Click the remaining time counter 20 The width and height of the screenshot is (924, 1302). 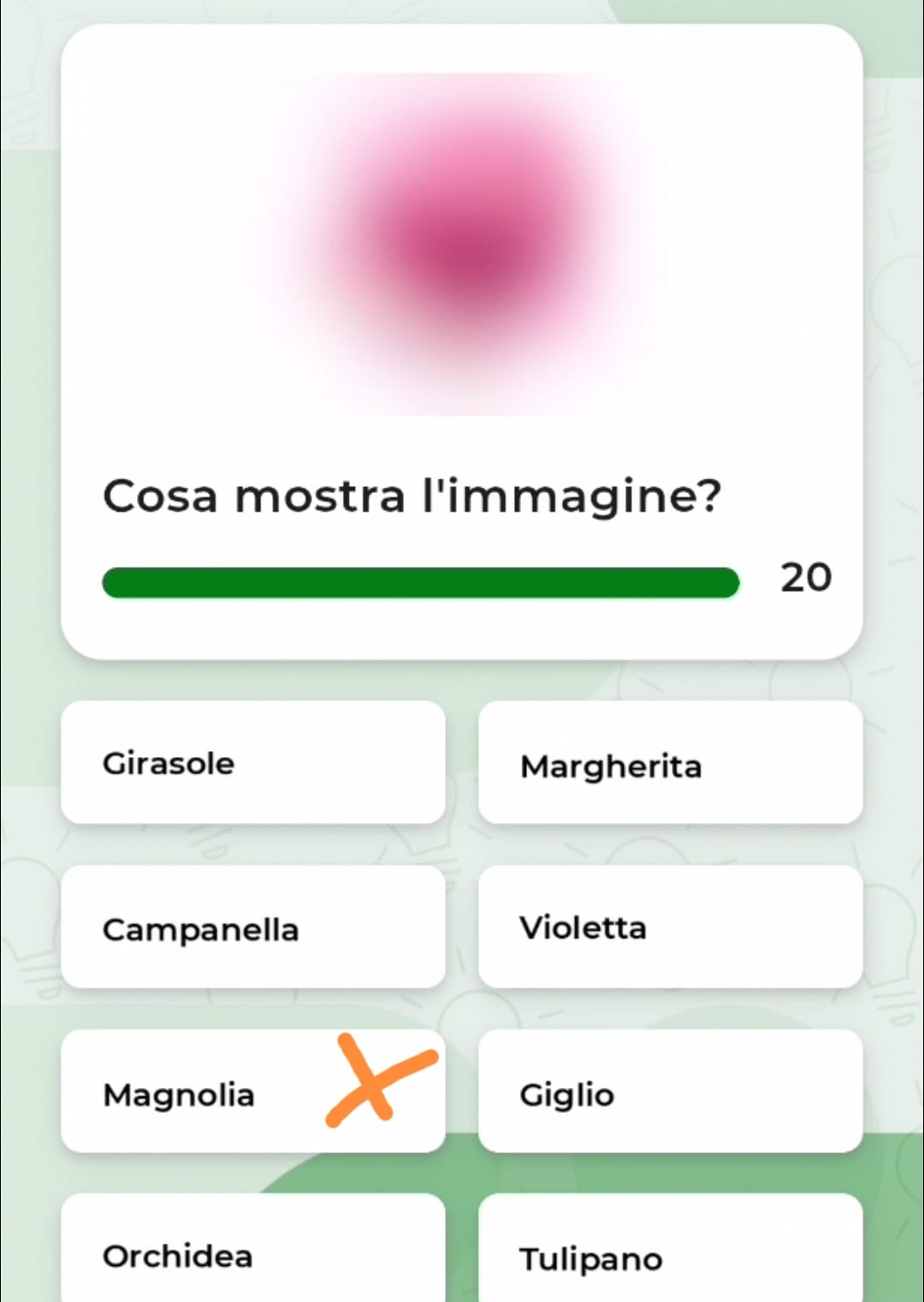click(806, 578)
